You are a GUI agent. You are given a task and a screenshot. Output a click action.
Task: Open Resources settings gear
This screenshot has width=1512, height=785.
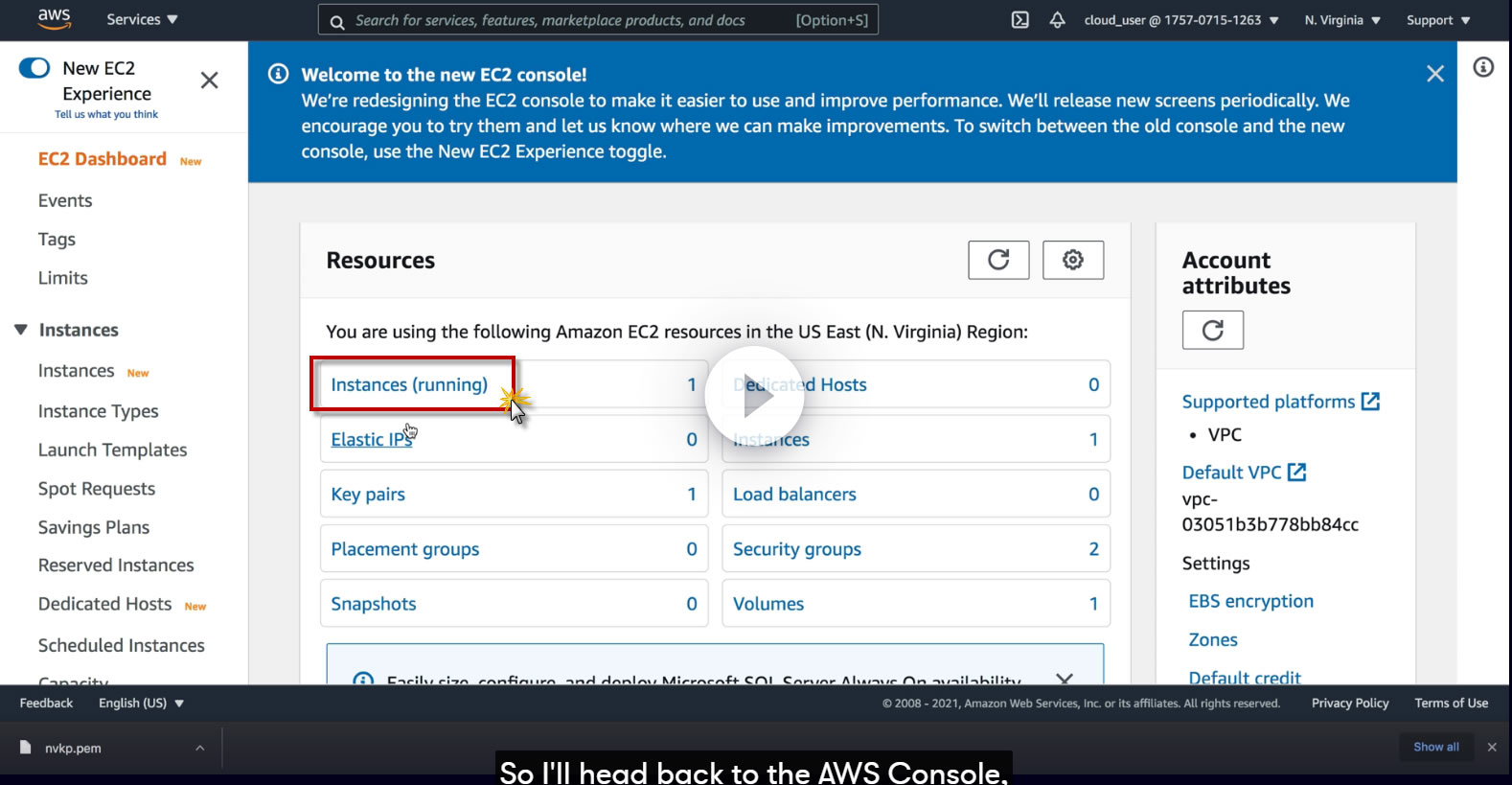[1073, 260]
